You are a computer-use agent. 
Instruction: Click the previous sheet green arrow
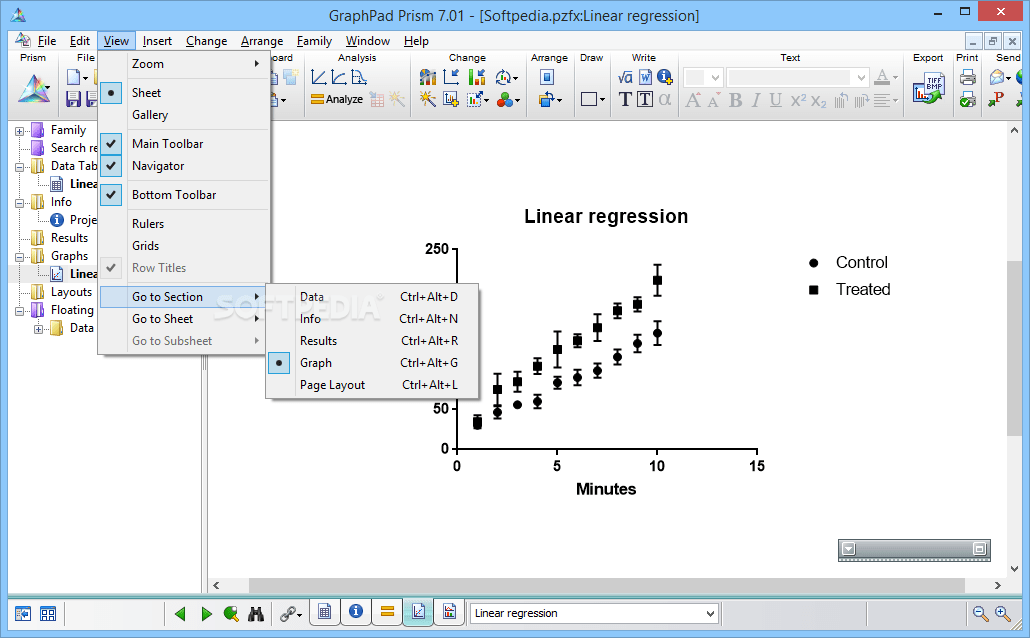click(180, 614)
